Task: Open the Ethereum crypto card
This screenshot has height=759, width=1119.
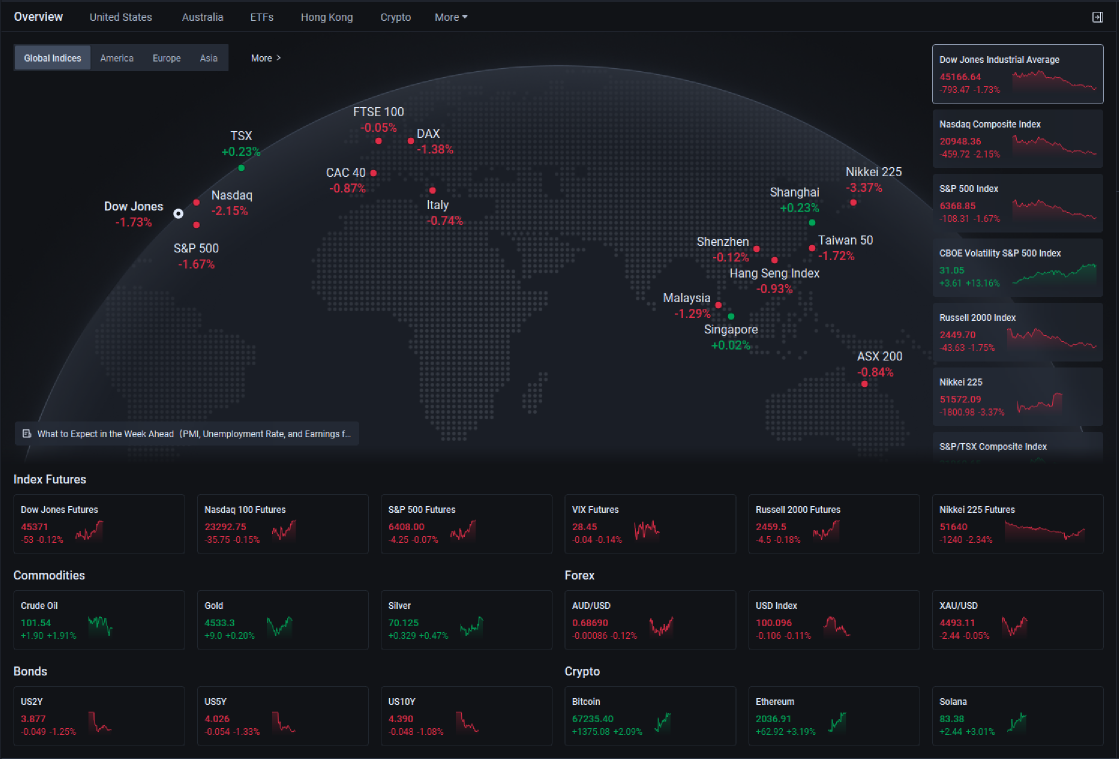Action: (x=834, y=716)
